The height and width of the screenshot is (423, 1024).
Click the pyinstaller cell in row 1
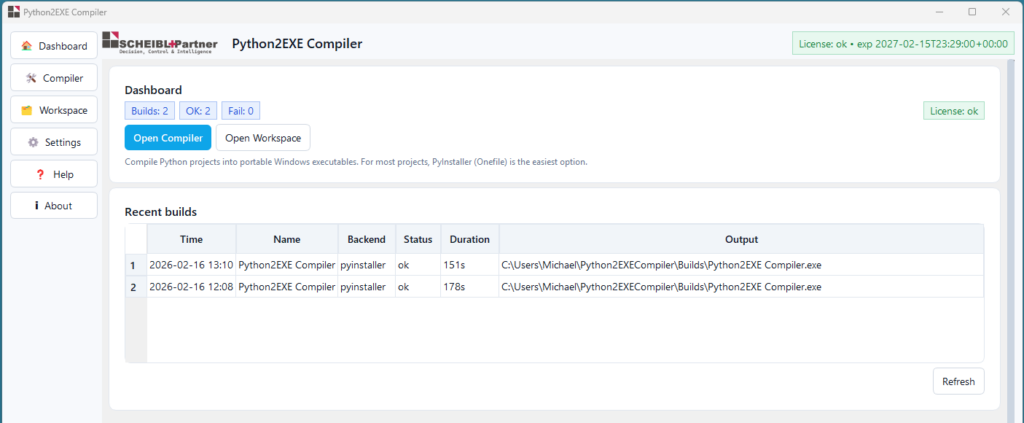[366, 265]
